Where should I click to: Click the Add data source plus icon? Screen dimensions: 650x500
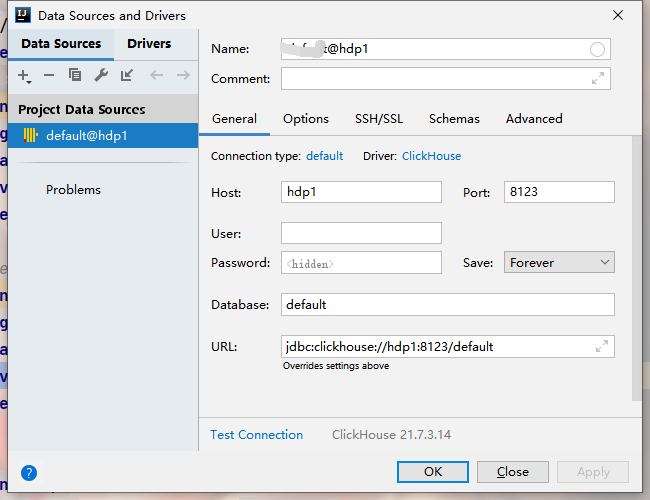tap(24, 75)
